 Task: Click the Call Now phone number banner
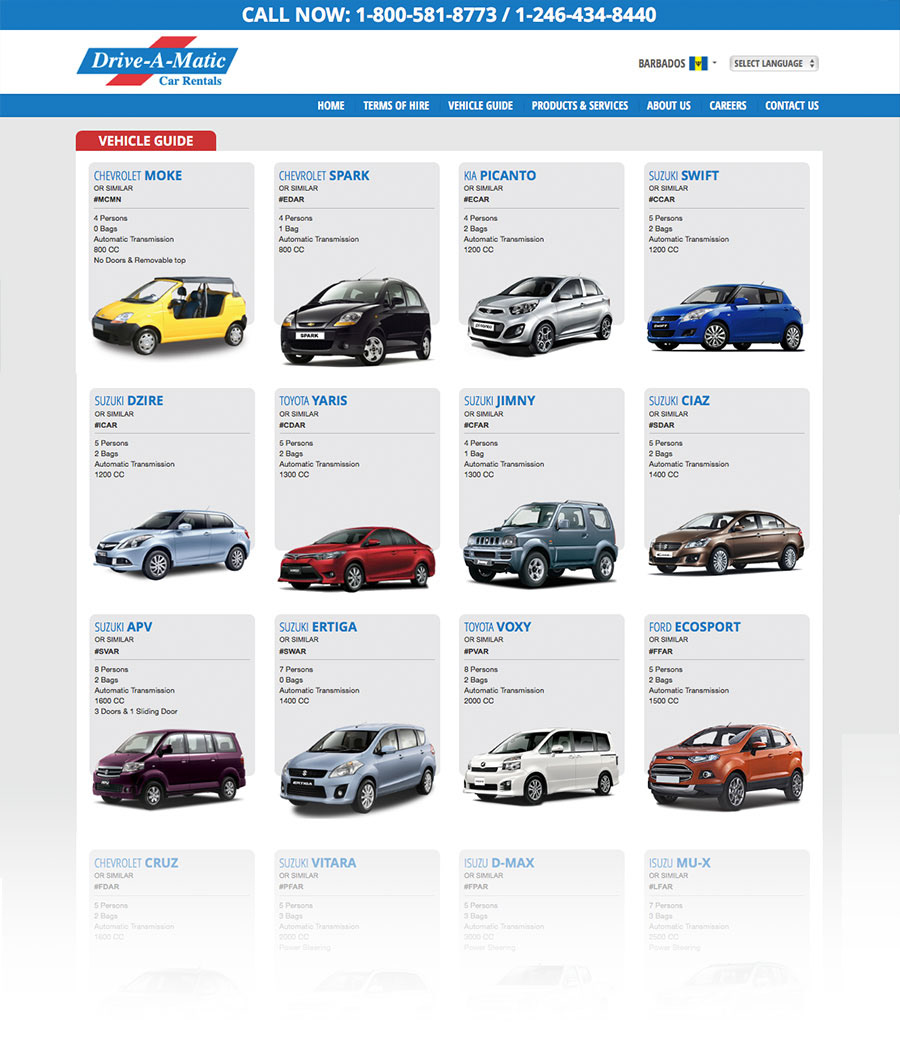449,15
